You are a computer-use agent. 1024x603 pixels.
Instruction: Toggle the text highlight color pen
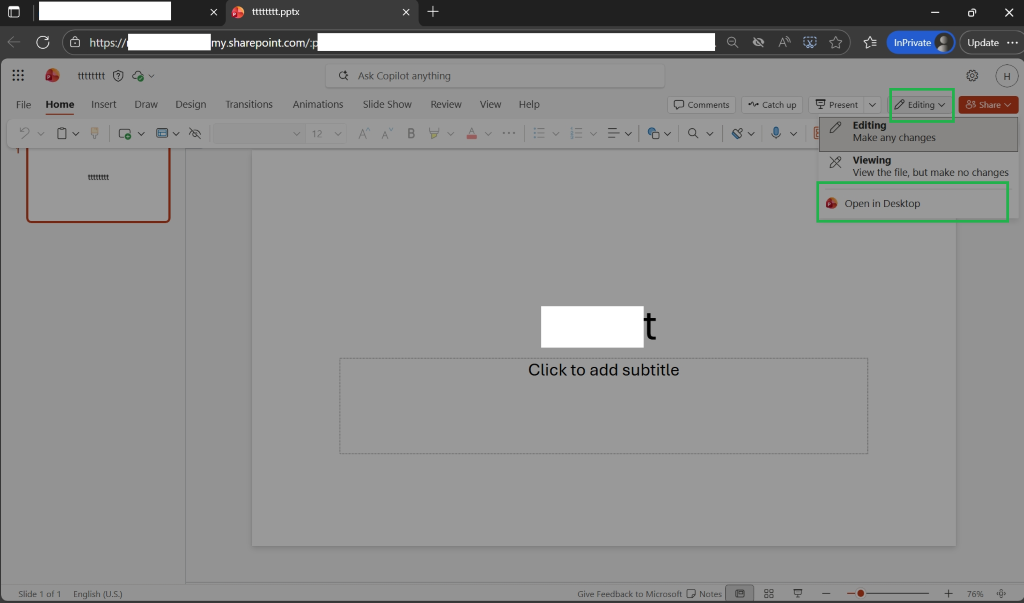click(x=434, y=133)
